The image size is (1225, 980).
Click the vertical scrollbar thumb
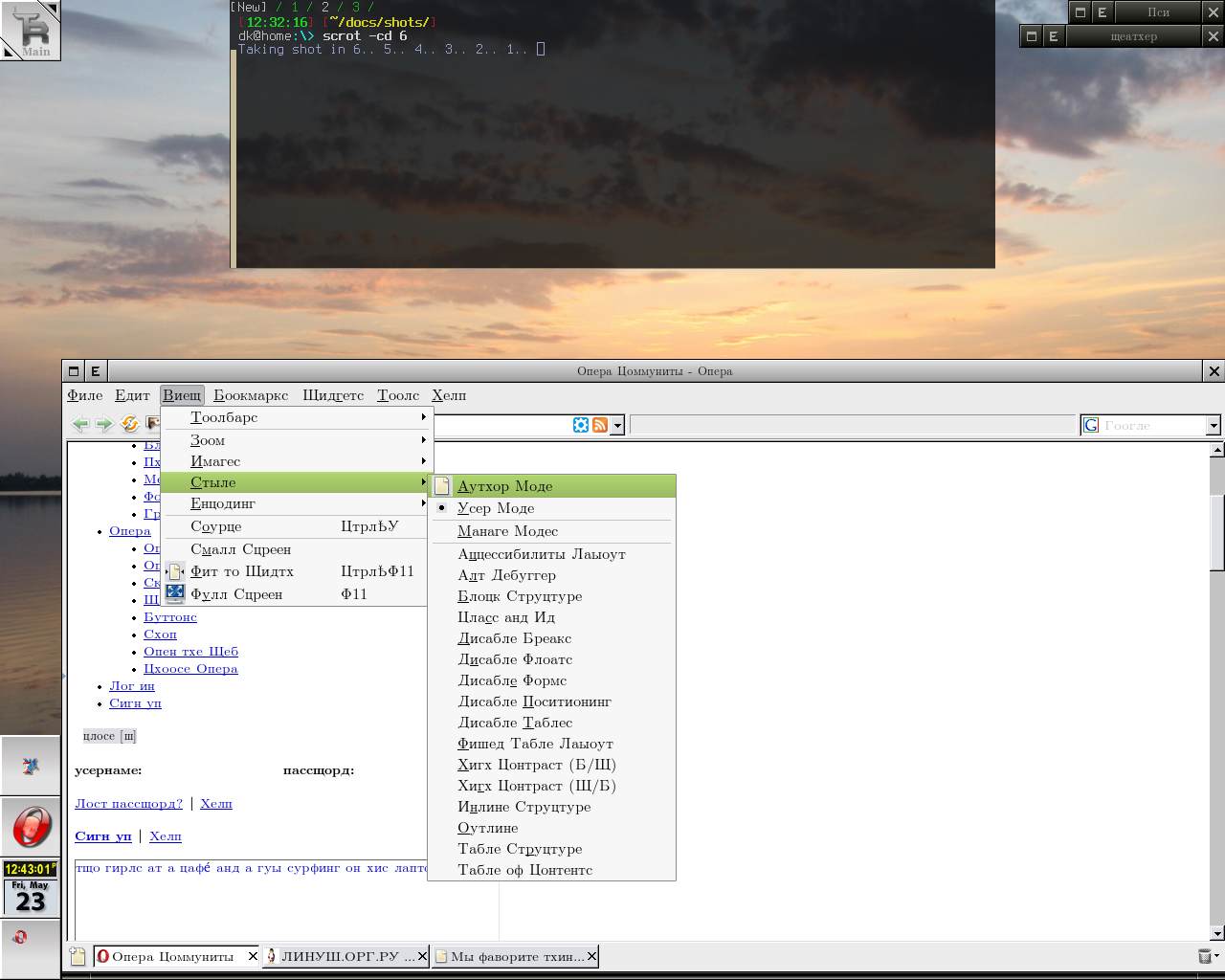1217,533
